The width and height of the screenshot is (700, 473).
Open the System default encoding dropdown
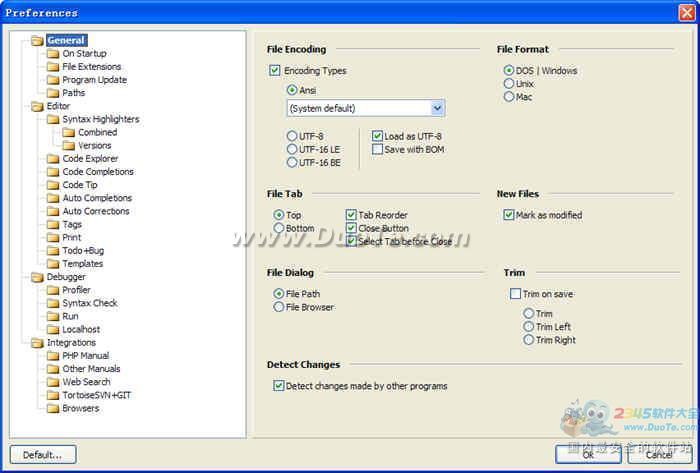pos(437,108)
